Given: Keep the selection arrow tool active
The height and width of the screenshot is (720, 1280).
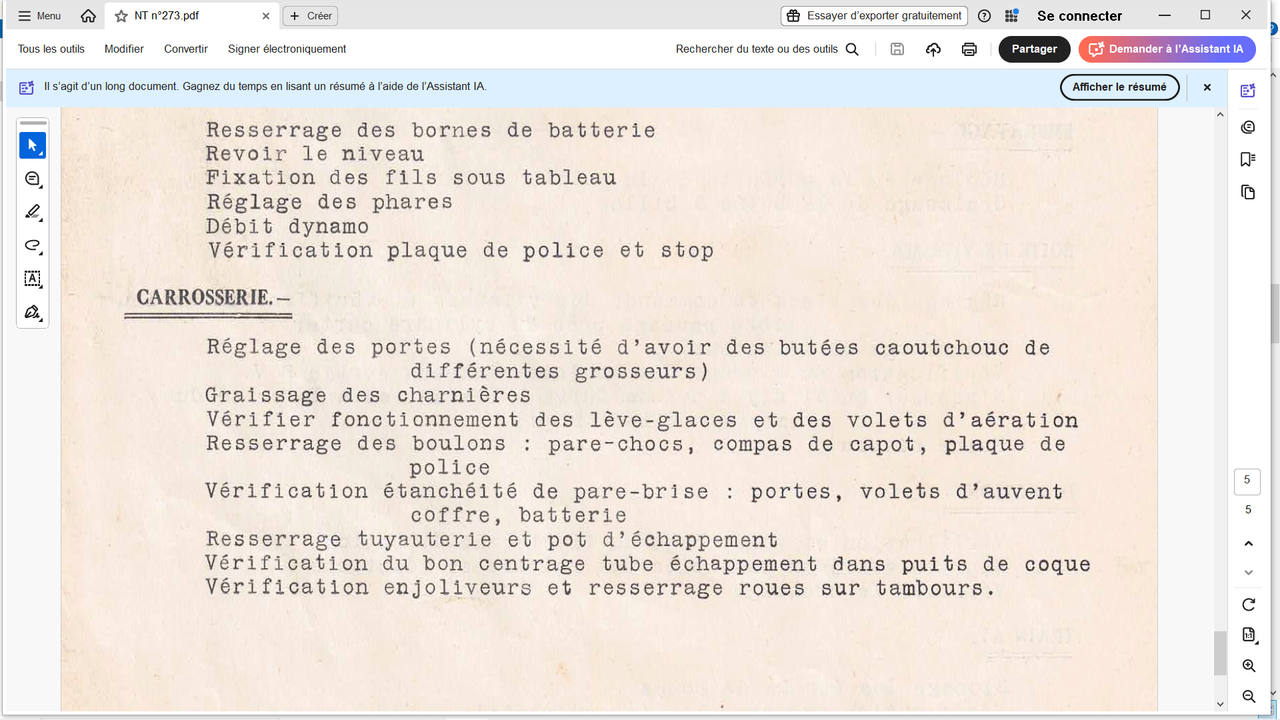Looking at the screenshot, I should click(x=33, y=145).
